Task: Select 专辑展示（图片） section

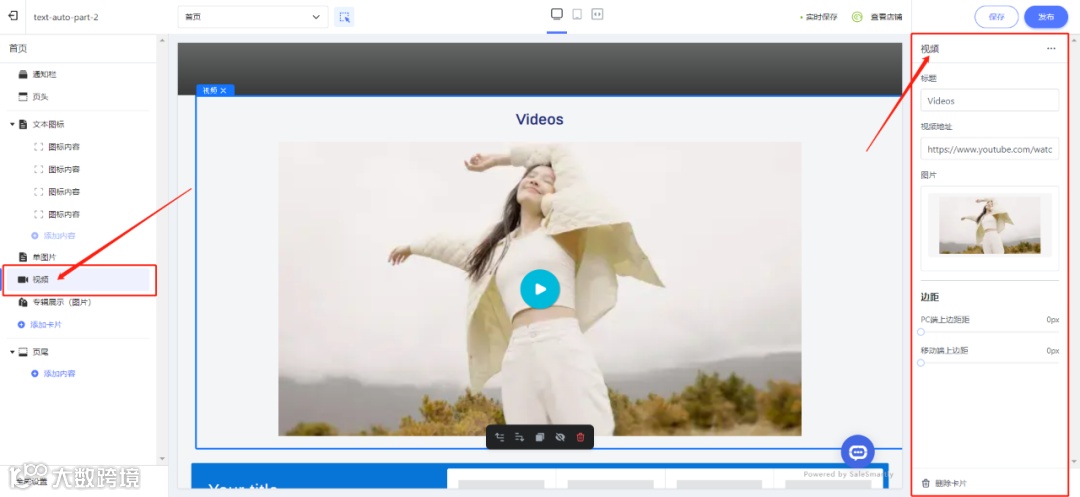Action: pyautogui.click(x=62, y=302)
